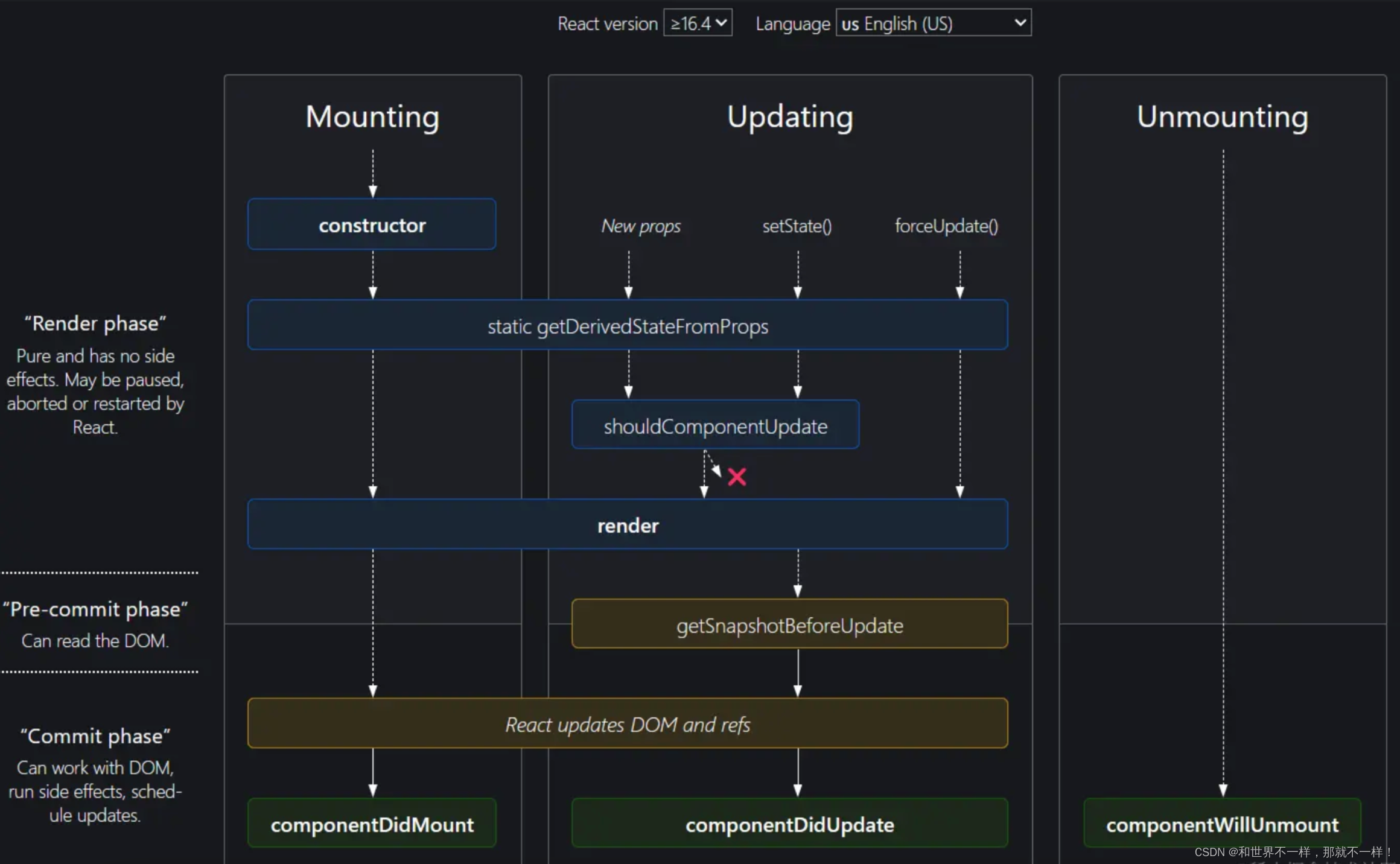Open the Language selection dropdown
Image resolution: width=1400 pixels, height=864 pixels.
coord(933,22)
